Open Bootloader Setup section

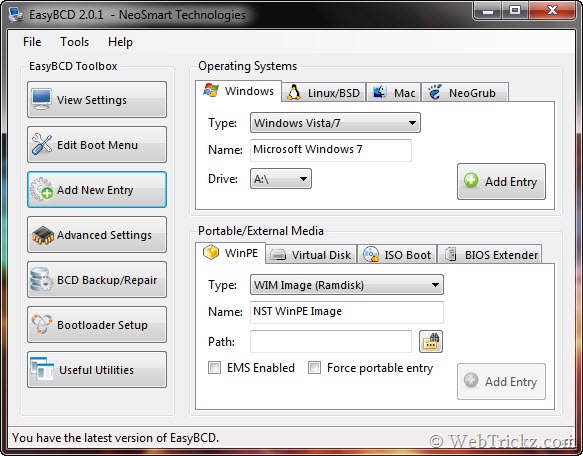[x=97, y=324]
